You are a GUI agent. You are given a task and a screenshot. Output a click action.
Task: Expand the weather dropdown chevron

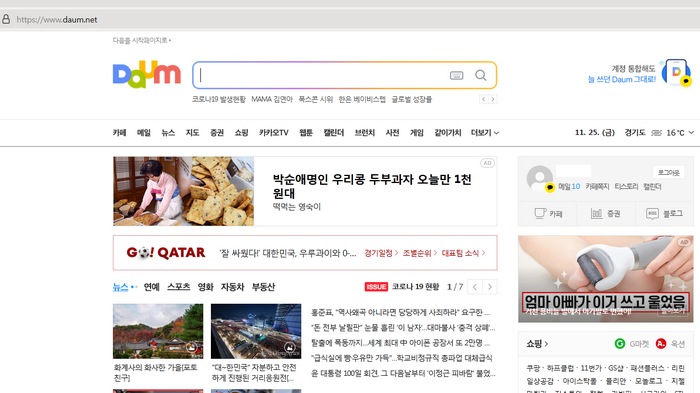(691, 133)
